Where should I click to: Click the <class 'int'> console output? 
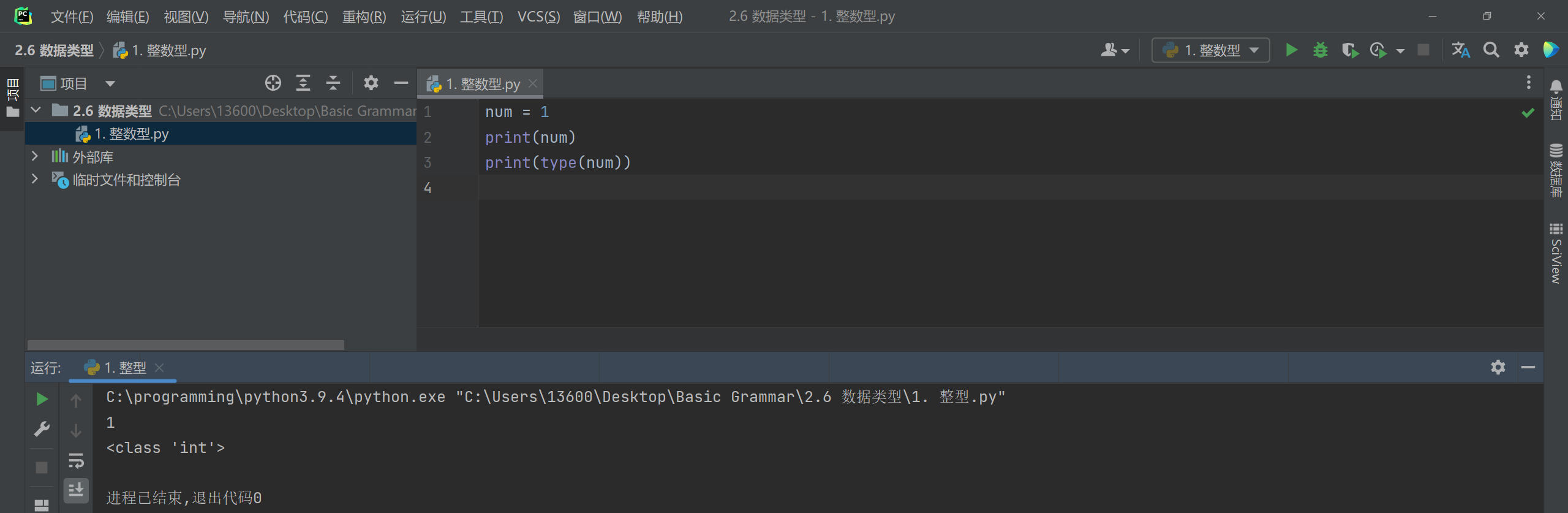click(165, 448)
